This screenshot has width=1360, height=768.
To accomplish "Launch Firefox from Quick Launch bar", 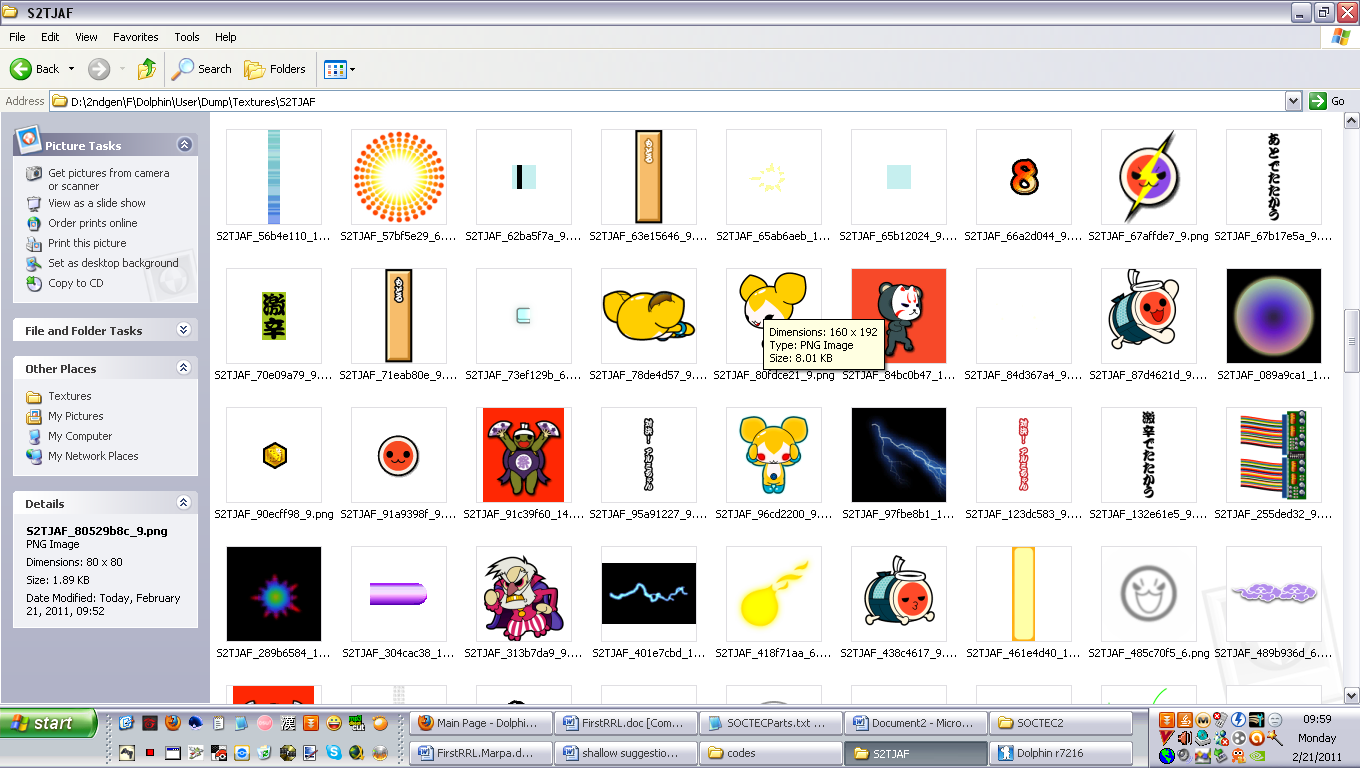I will click(x=172, y=722).
